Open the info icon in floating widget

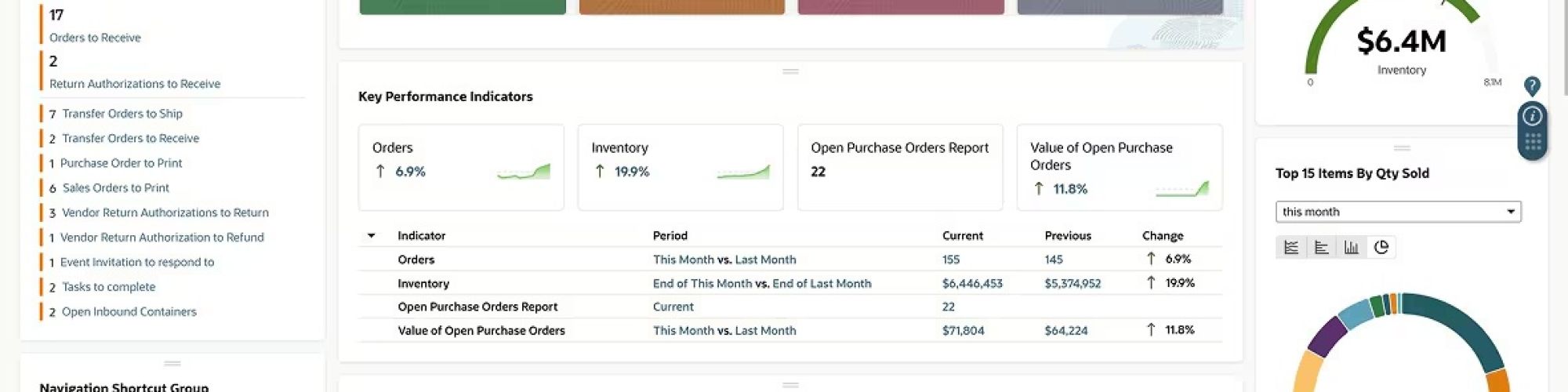coord(1532,117)
